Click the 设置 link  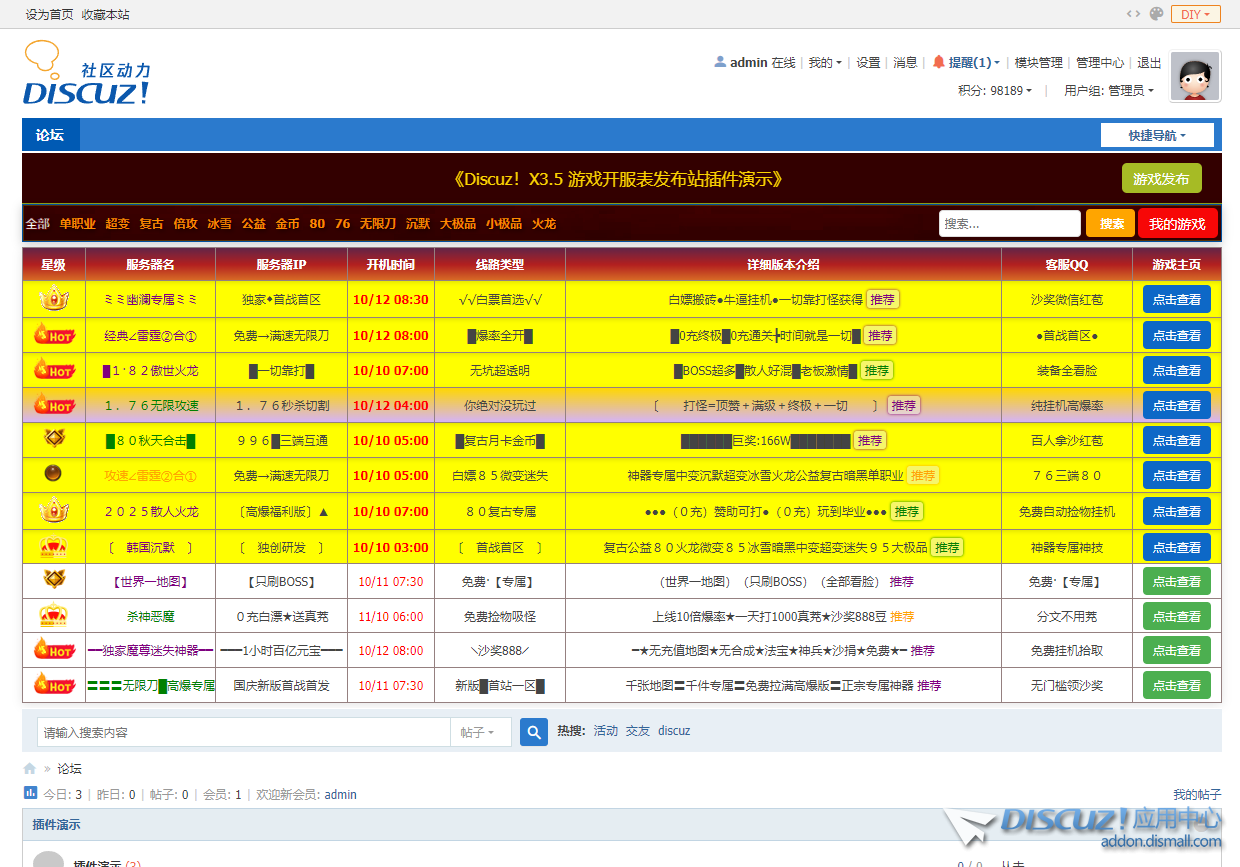pyautogui.click(x=868, y=62)
